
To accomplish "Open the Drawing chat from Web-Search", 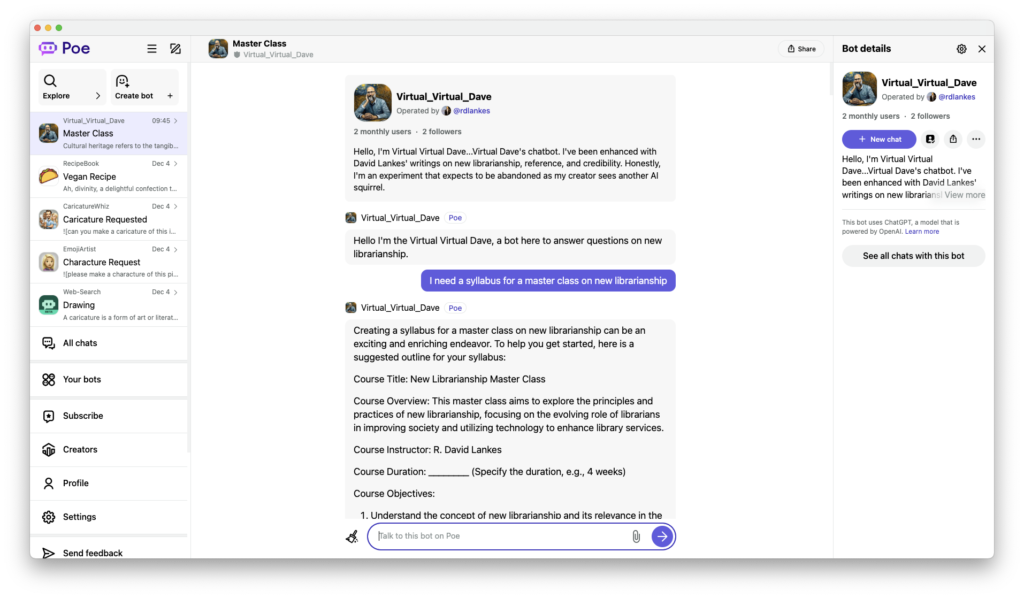I will tap(108, 305).
